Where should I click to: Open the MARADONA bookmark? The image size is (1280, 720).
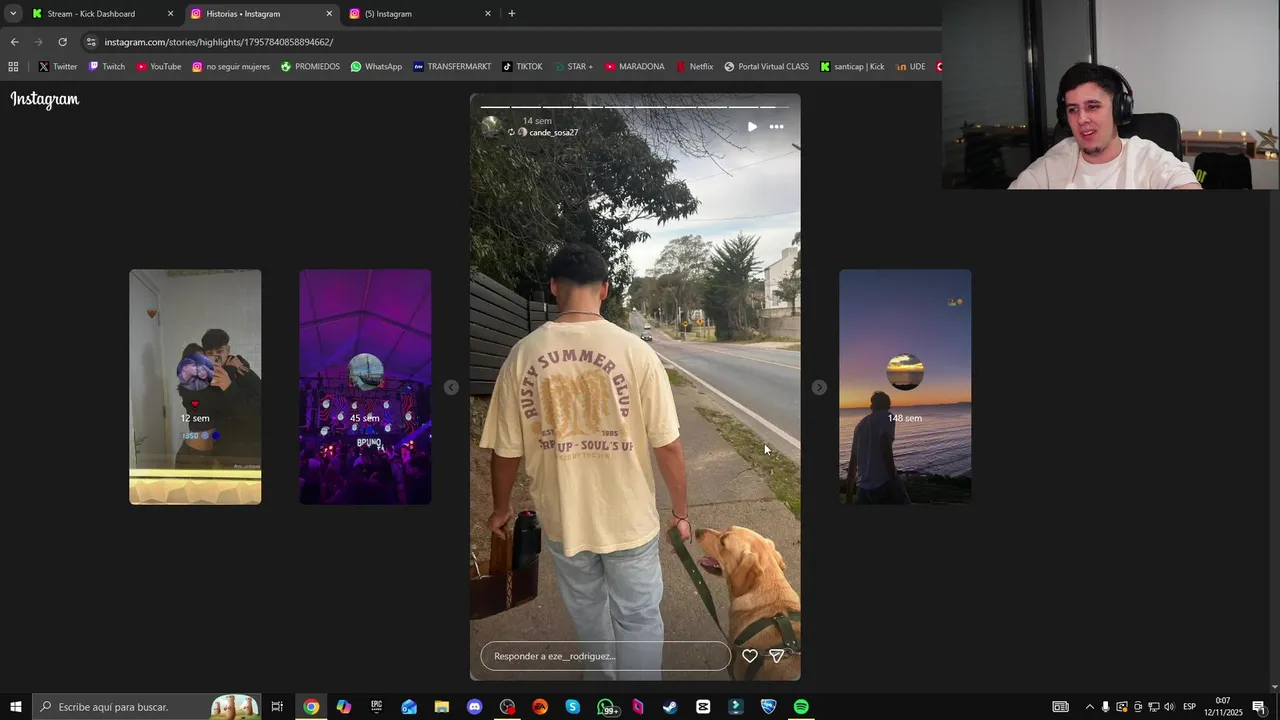634,67
